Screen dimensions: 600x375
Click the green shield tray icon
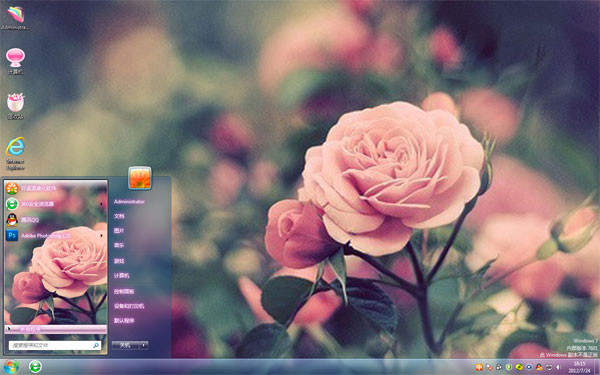click(509, 367)
